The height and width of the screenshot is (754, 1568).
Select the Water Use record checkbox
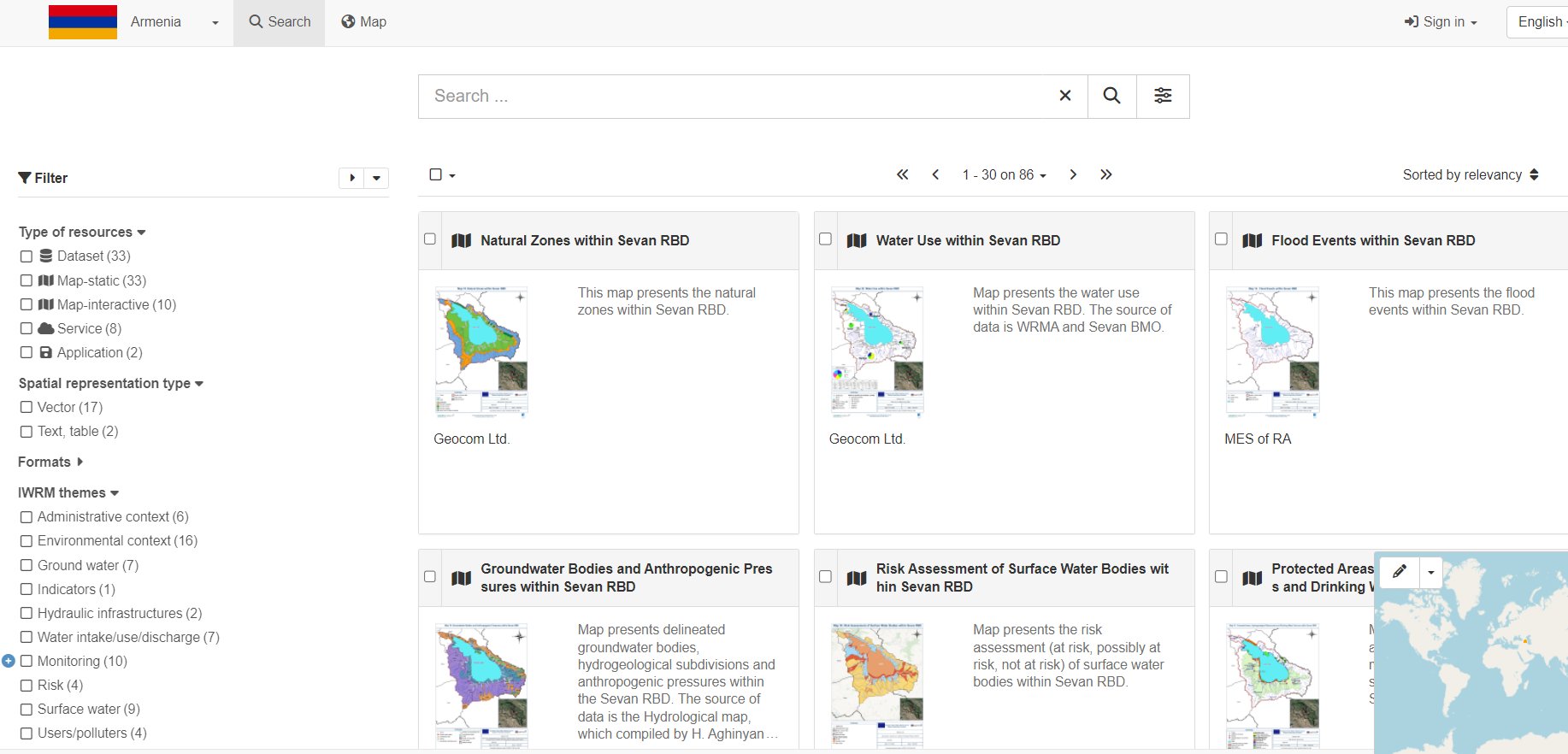tap(825, 239)
